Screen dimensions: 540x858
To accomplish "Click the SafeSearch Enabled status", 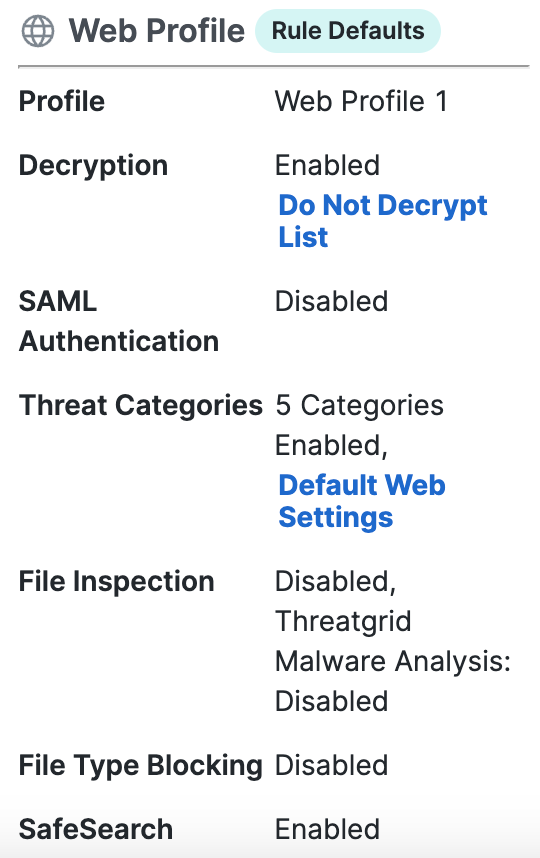I will 327,829.
